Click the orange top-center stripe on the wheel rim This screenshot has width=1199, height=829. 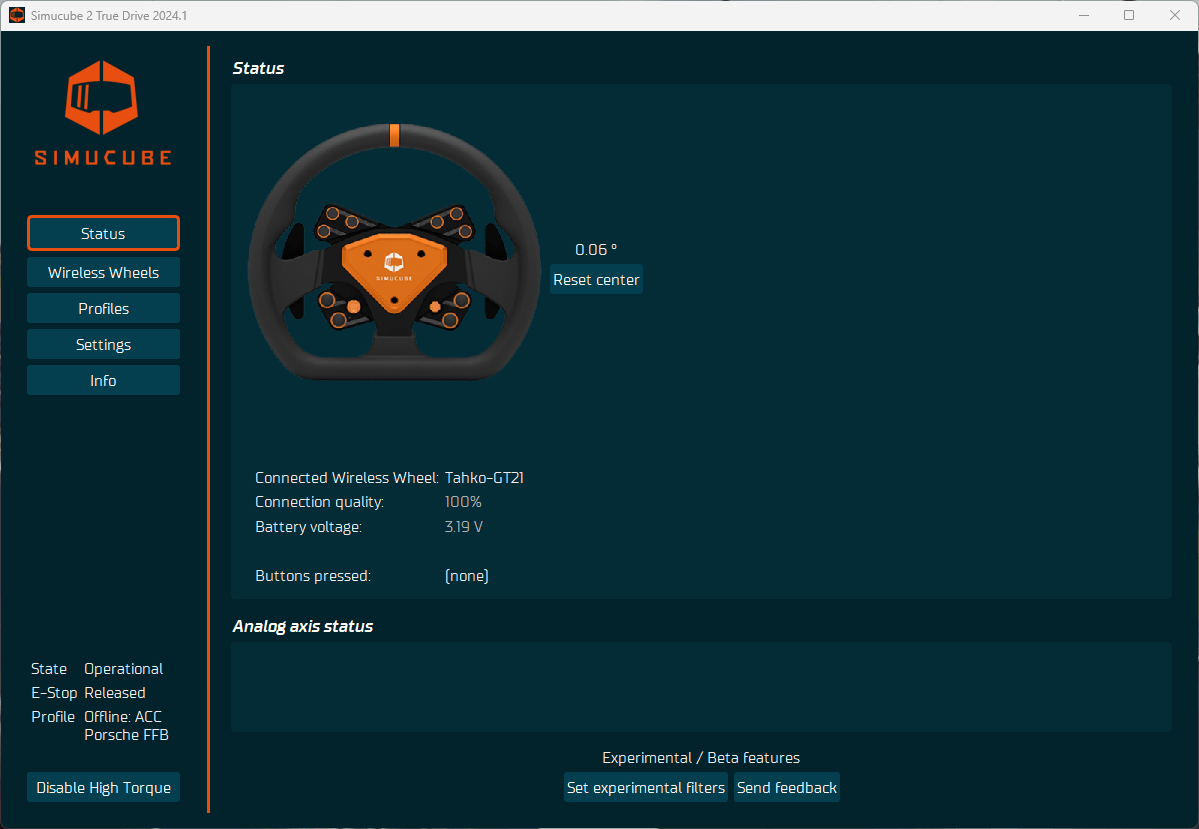click(394, 135)
